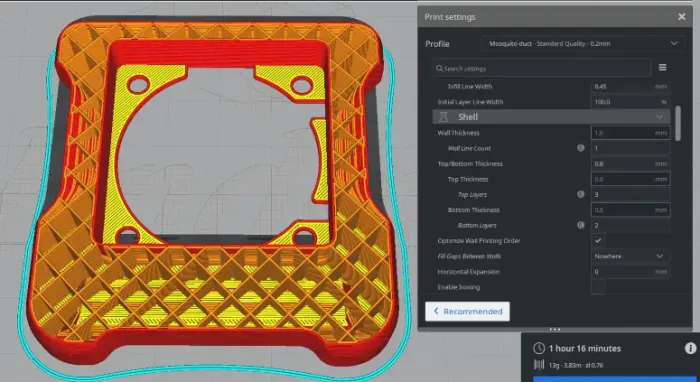Open the settings visibility hamburger menu
The image size is (700, 382).
click(x=662, y=68)
